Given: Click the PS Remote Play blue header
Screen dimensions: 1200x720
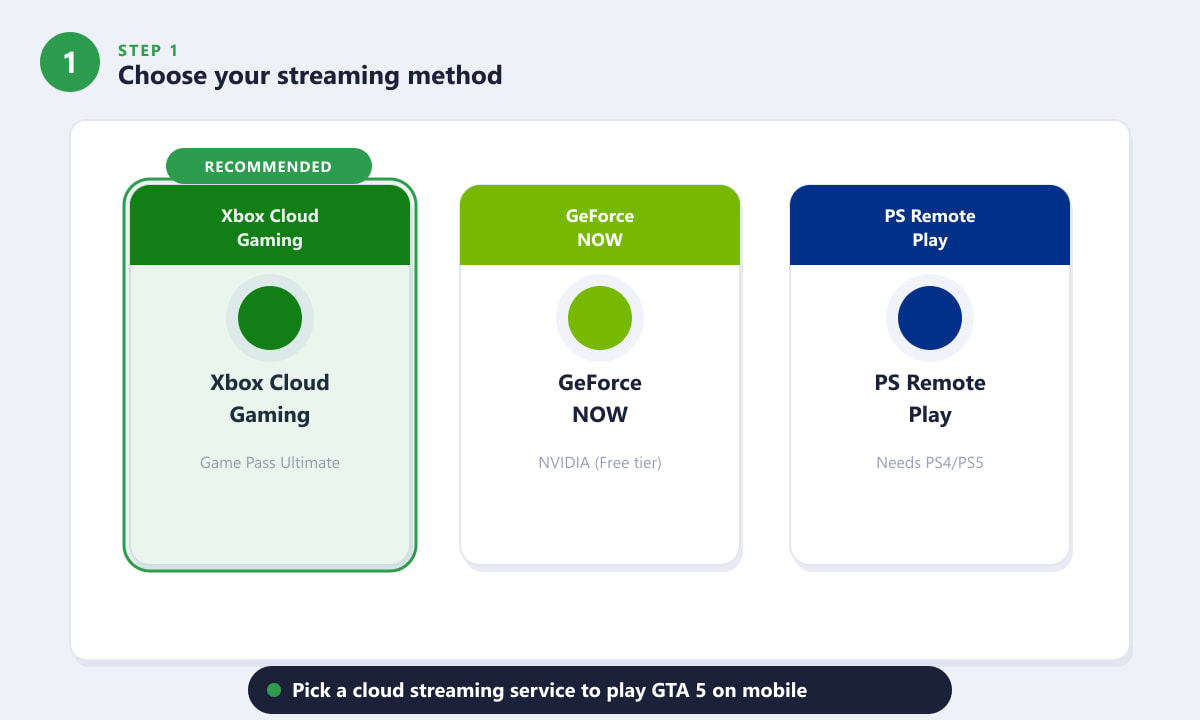Looking at the screenshot, I should tap(930, 225).
